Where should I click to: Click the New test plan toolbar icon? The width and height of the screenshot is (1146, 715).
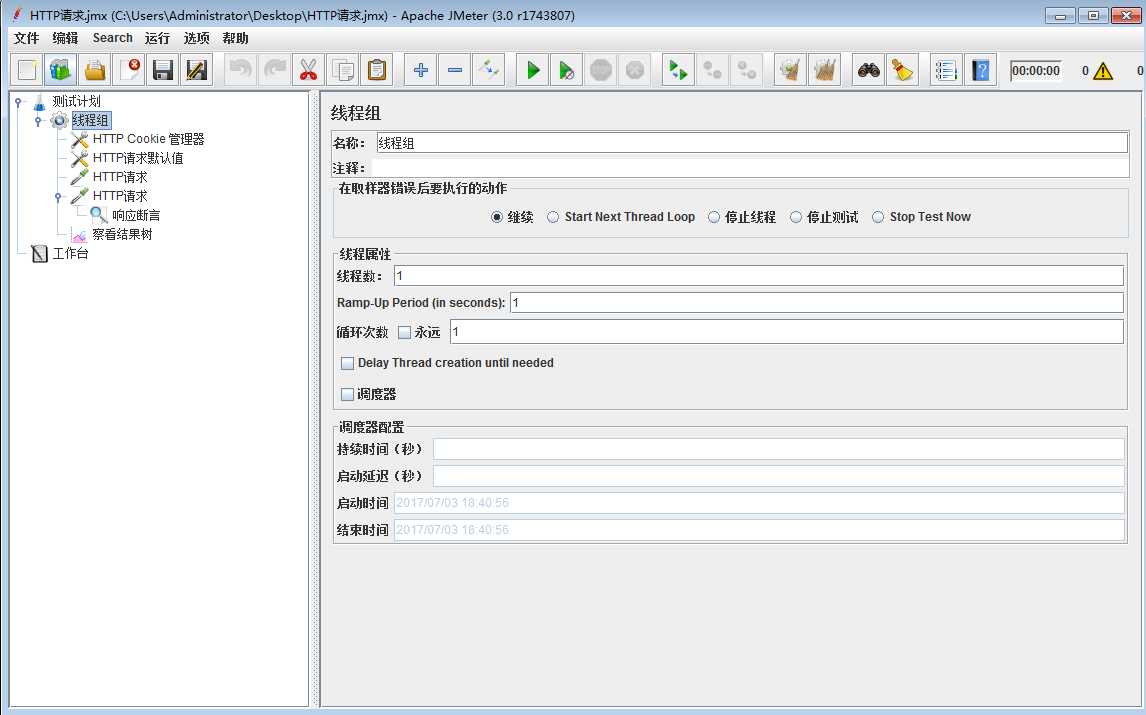(27, 70)
